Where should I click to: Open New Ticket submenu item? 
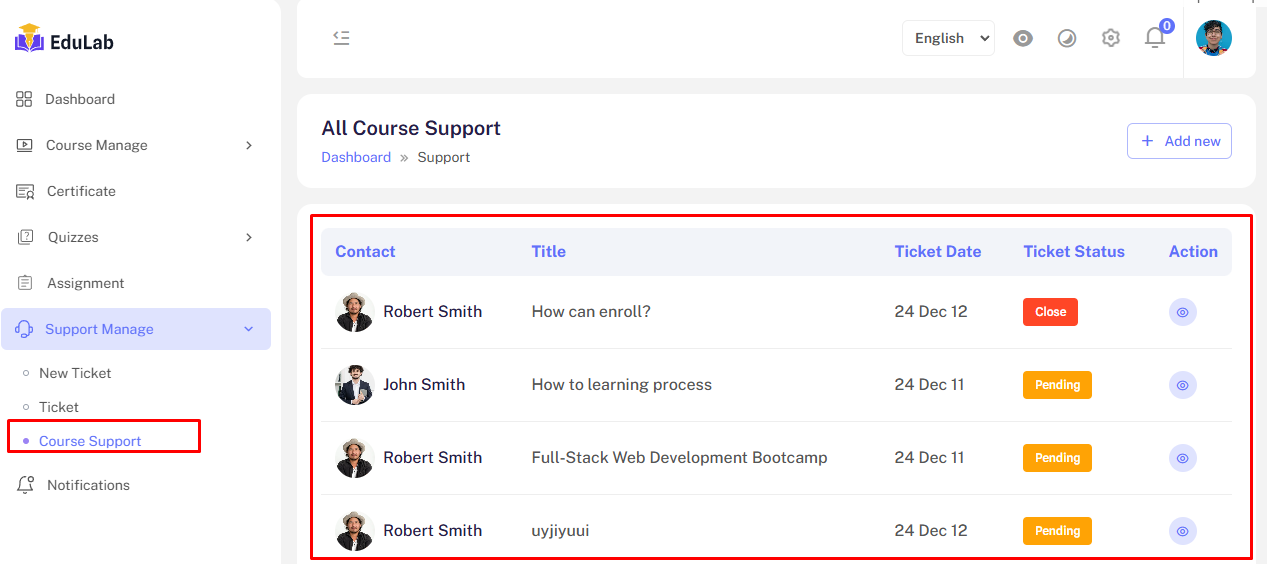75,373
